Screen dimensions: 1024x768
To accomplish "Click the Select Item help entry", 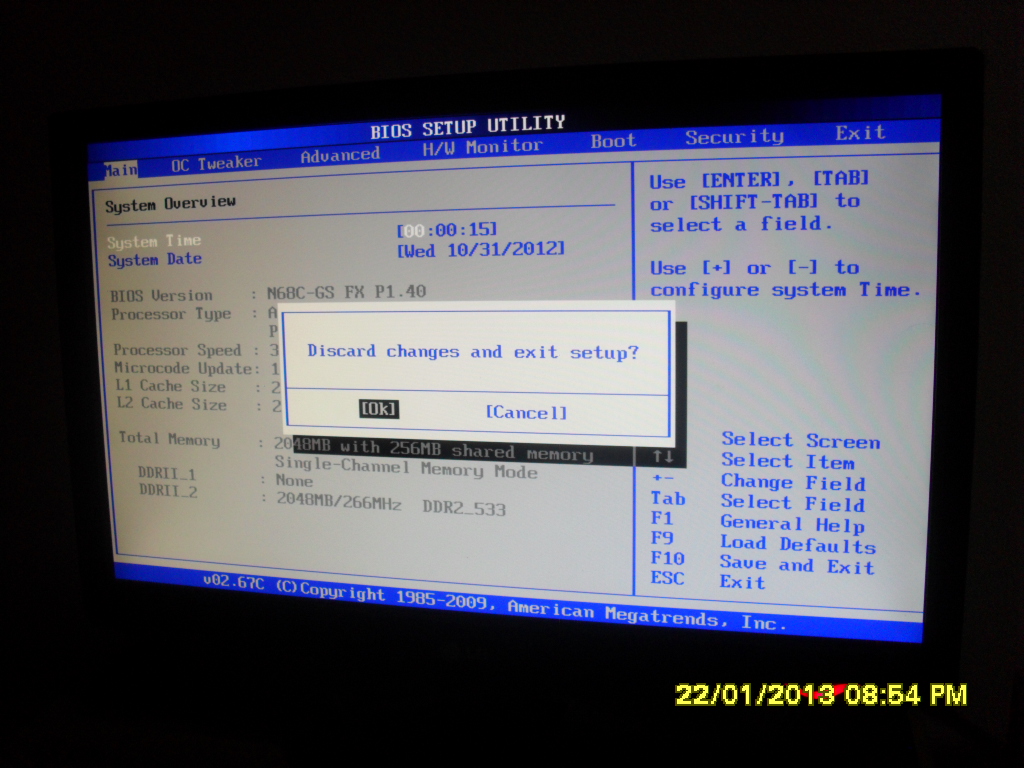I will pos(788,461).
